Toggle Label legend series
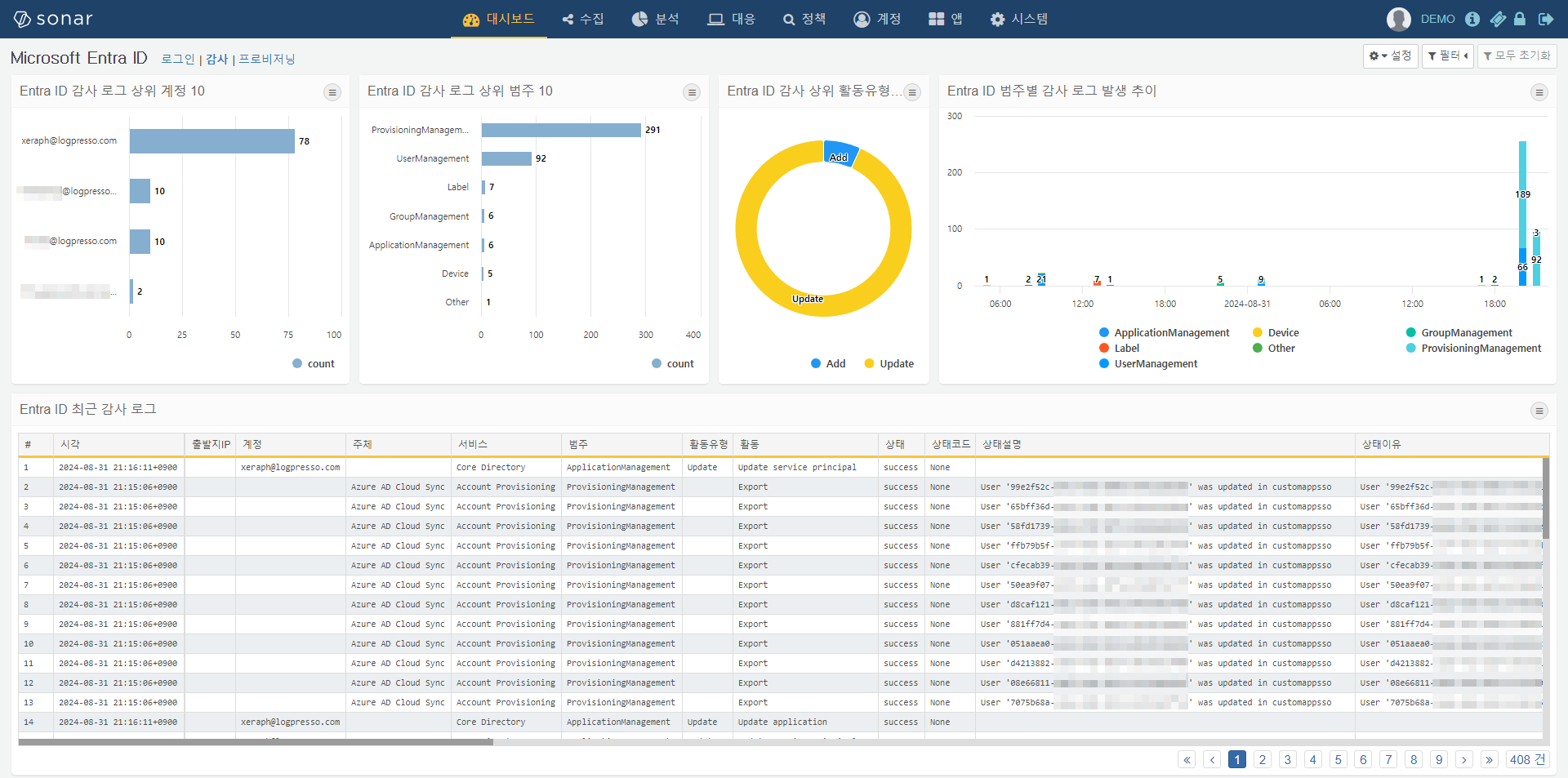Image resolution: width=1568 pixels, height=778 pixels. tap(1119, 349)
